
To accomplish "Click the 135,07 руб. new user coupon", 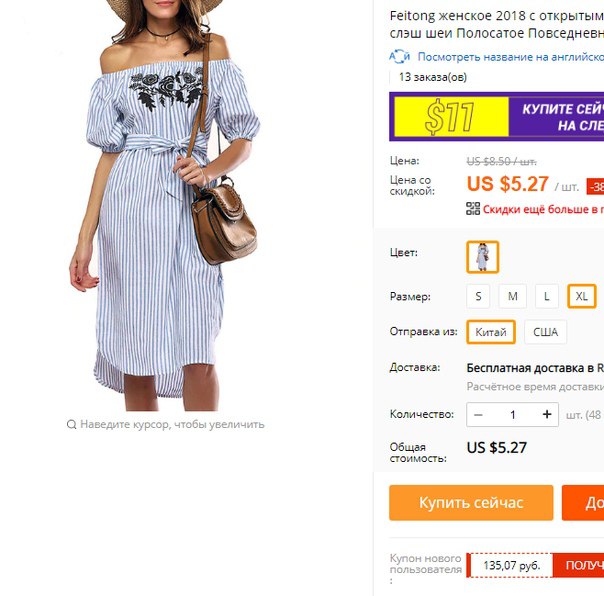I will [x=511, y=565].
